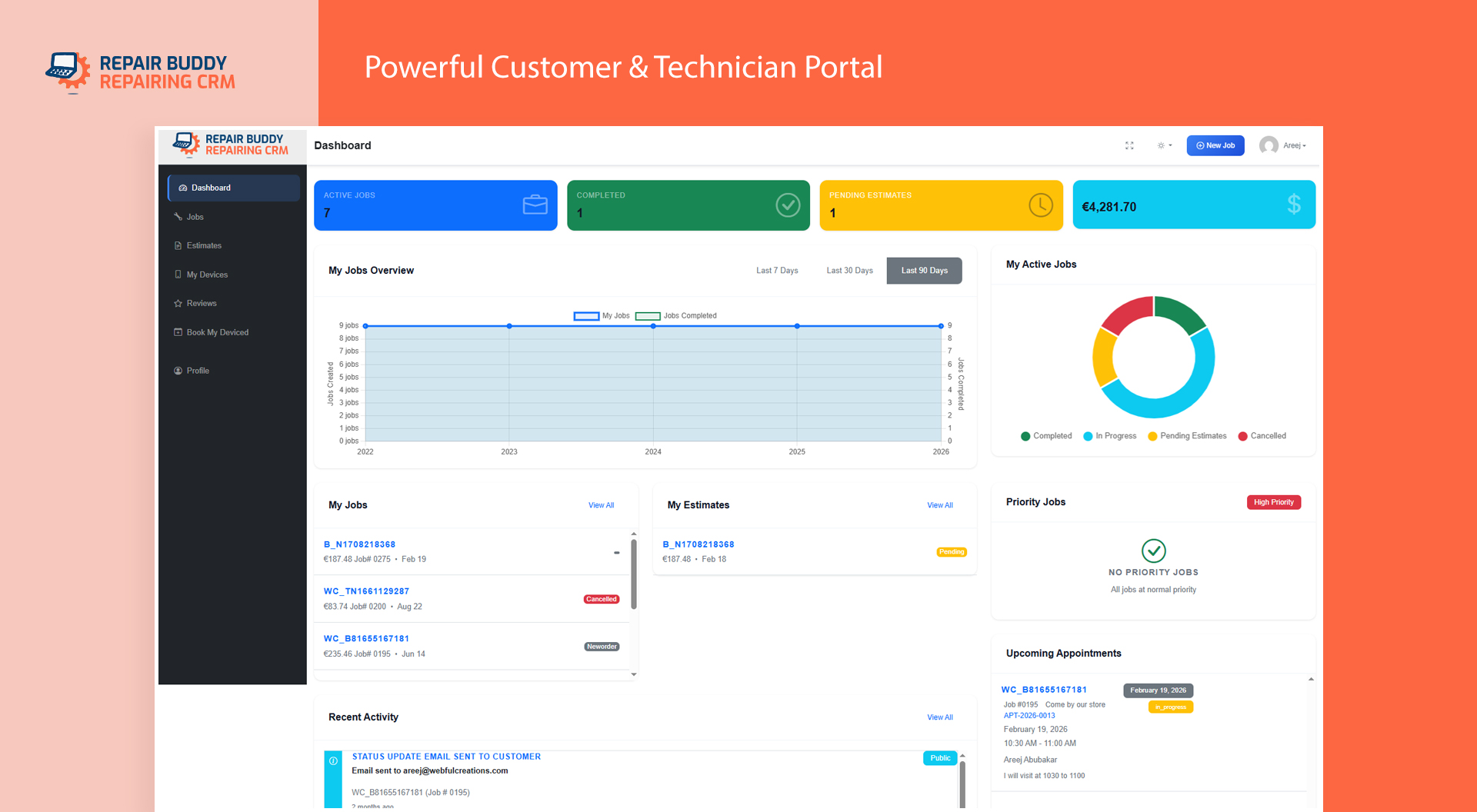Toggle the Jobs Completed chart legend
This screenshot has width=1477, height=812.
(x=676, y=316)
